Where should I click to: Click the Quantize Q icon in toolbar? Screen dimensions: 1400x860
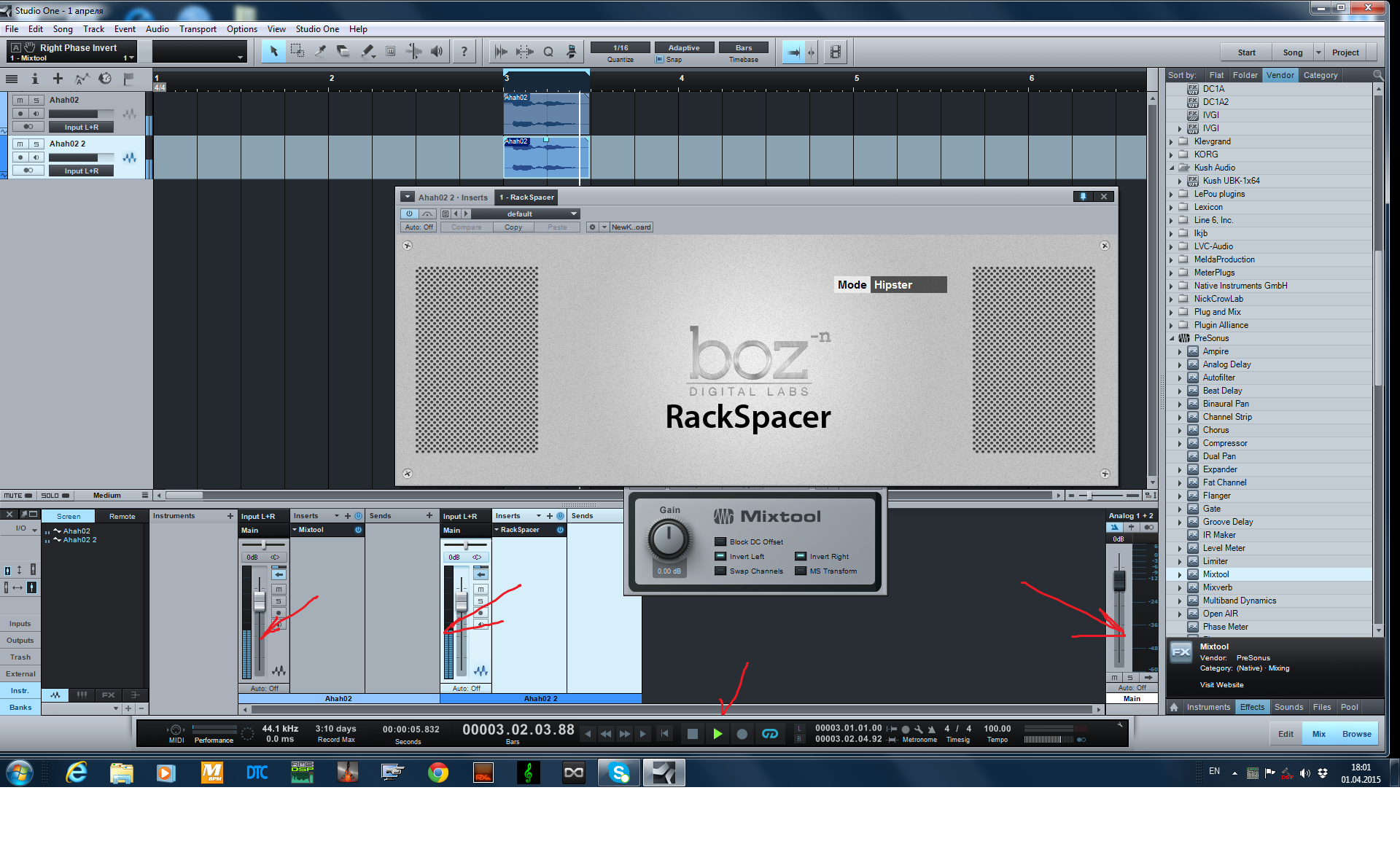pos(548,52)
